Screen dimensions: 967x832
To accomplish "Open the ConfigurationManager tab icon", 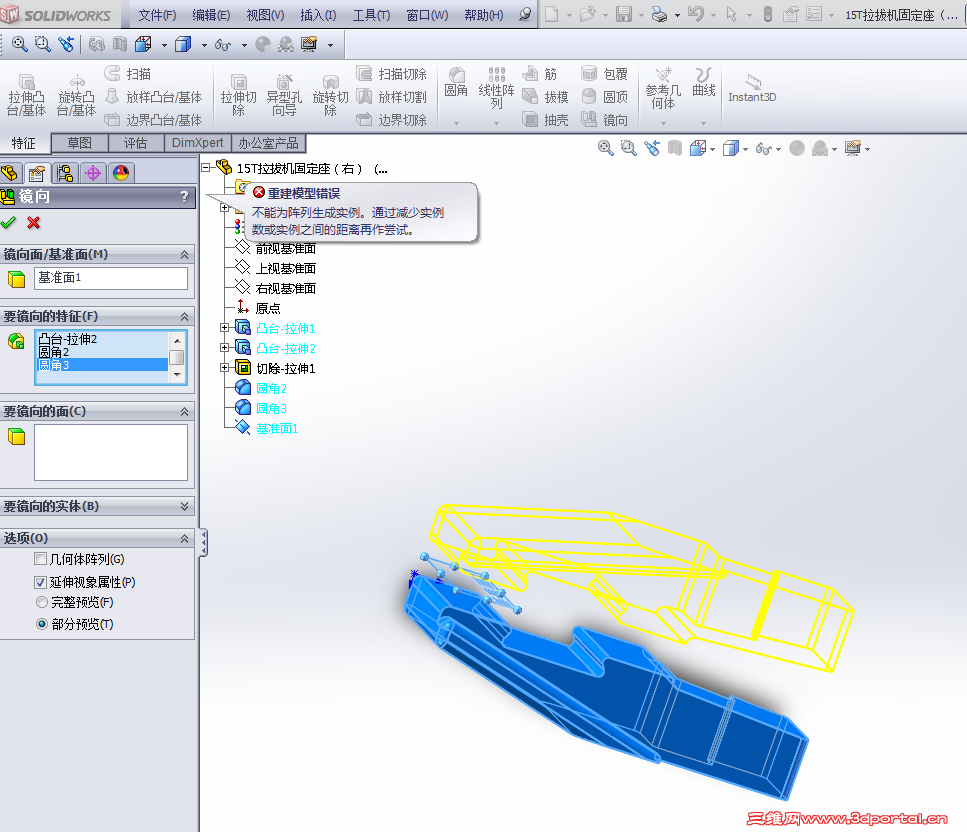I will (x=65, y=173).
